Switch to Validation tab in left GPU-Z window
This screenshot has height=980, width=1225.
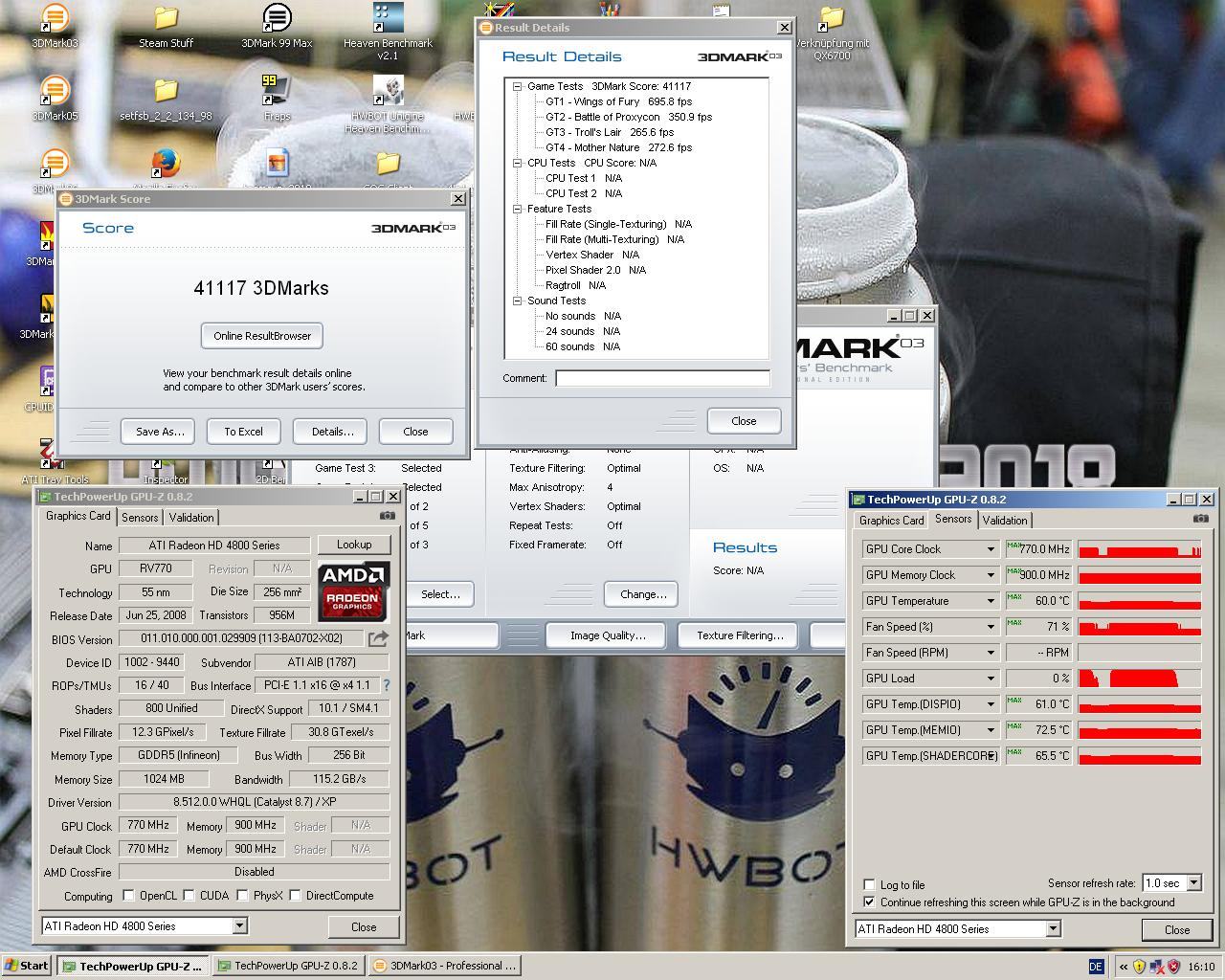click(x=191, y=518)
